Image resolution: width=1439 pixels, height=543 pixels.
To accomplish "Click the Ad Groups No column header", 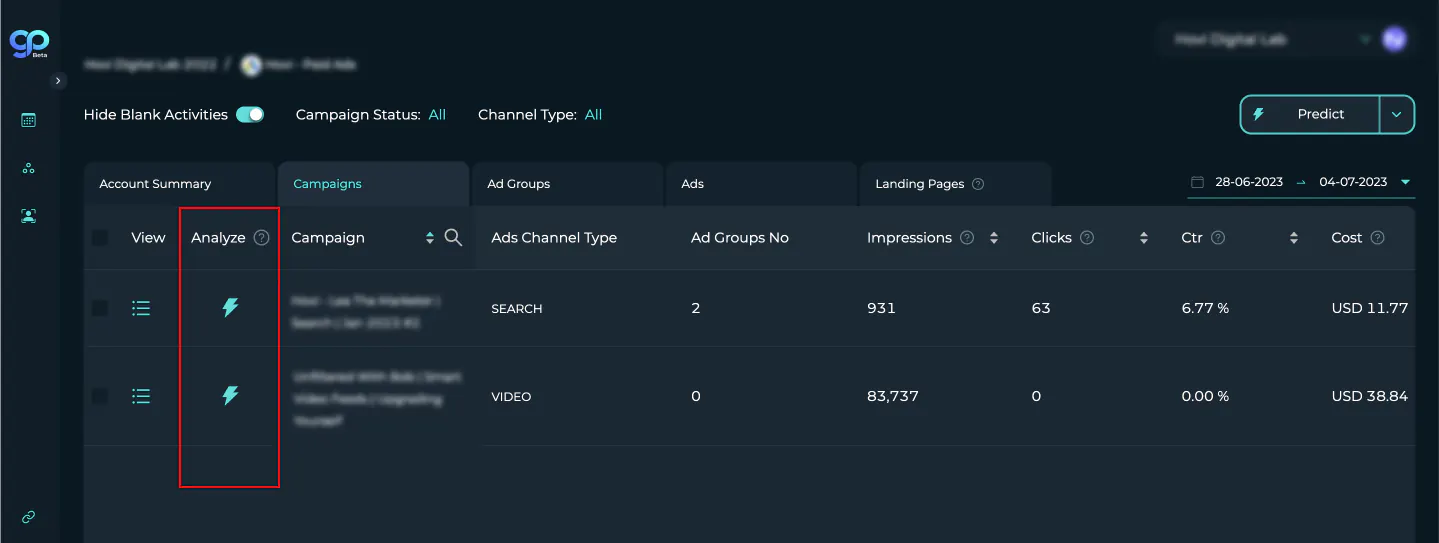I will (740, 238).
